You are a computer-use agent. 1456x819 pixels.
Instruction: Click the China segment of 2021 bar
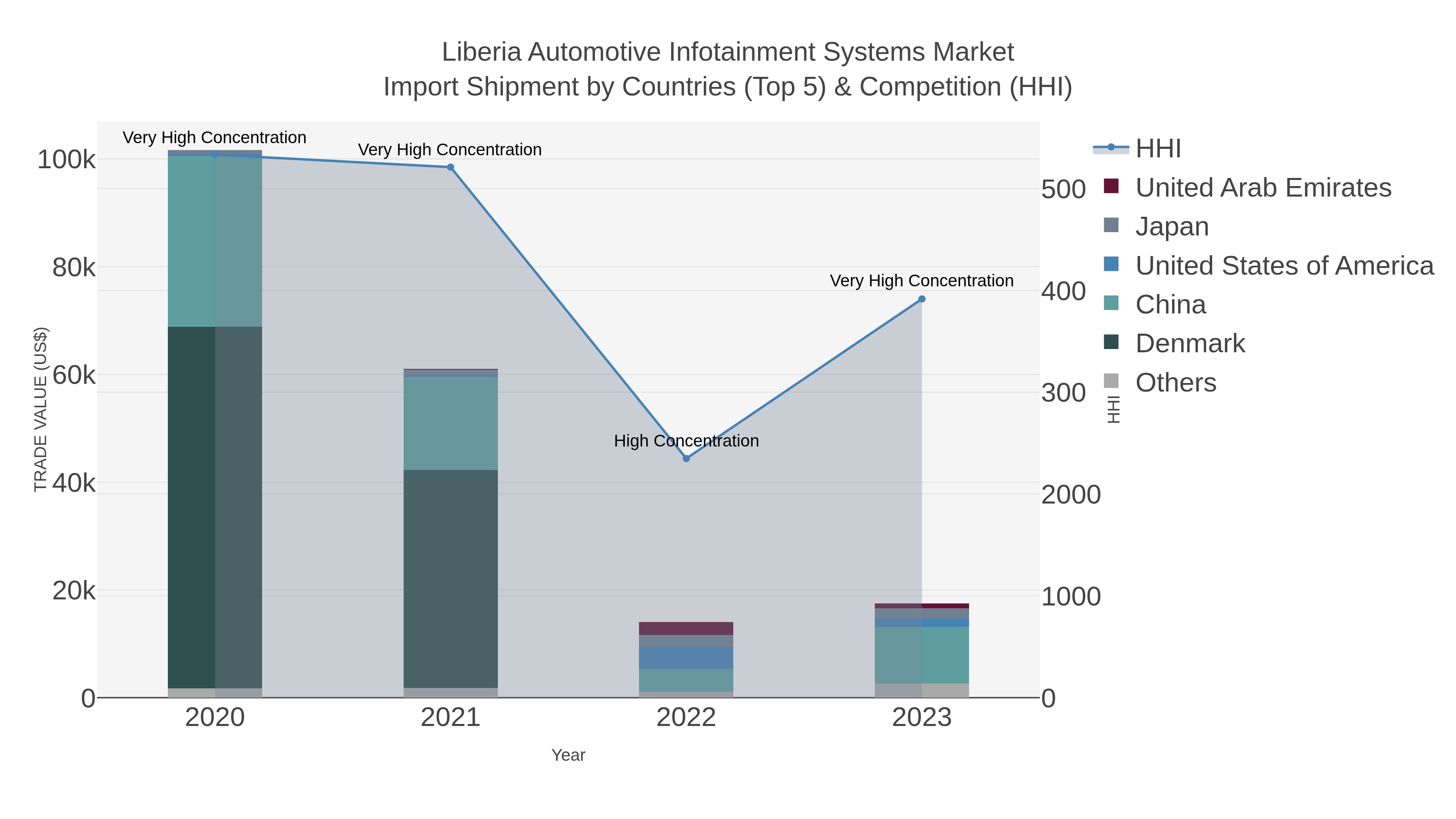coord(451,423)
